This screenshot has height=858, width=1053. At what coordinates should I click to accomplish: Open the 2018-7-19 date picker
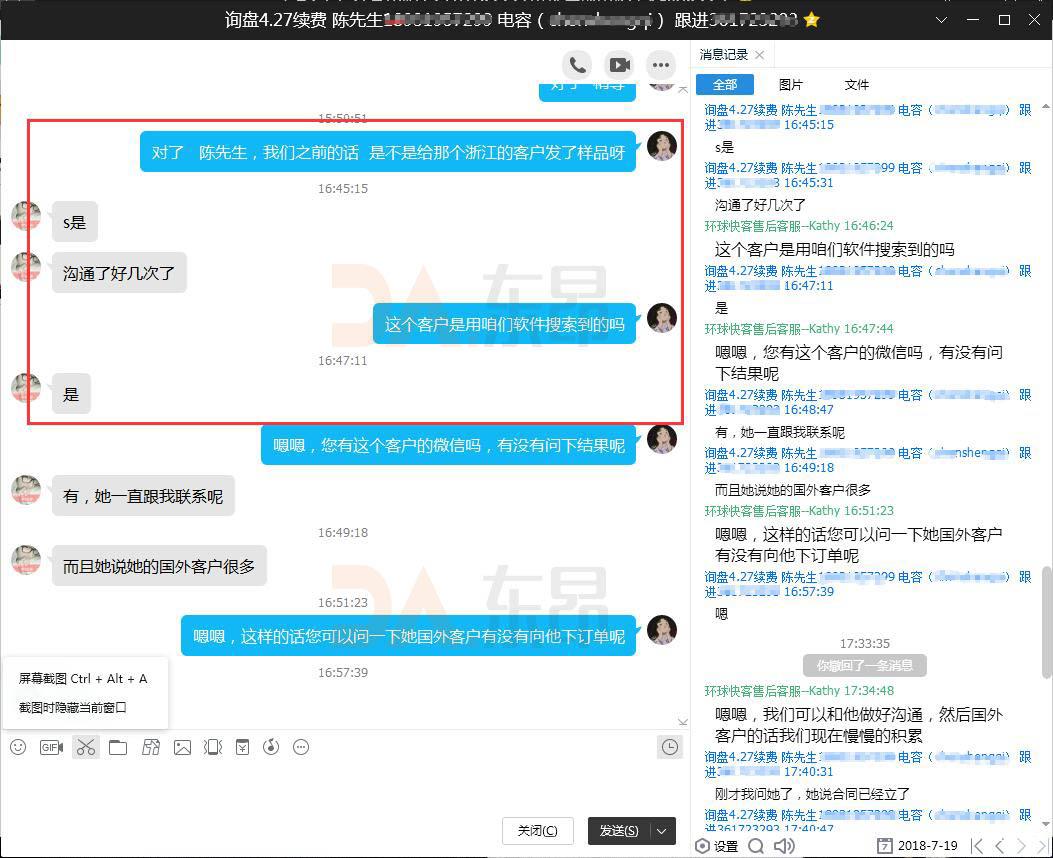pos(920,846)
